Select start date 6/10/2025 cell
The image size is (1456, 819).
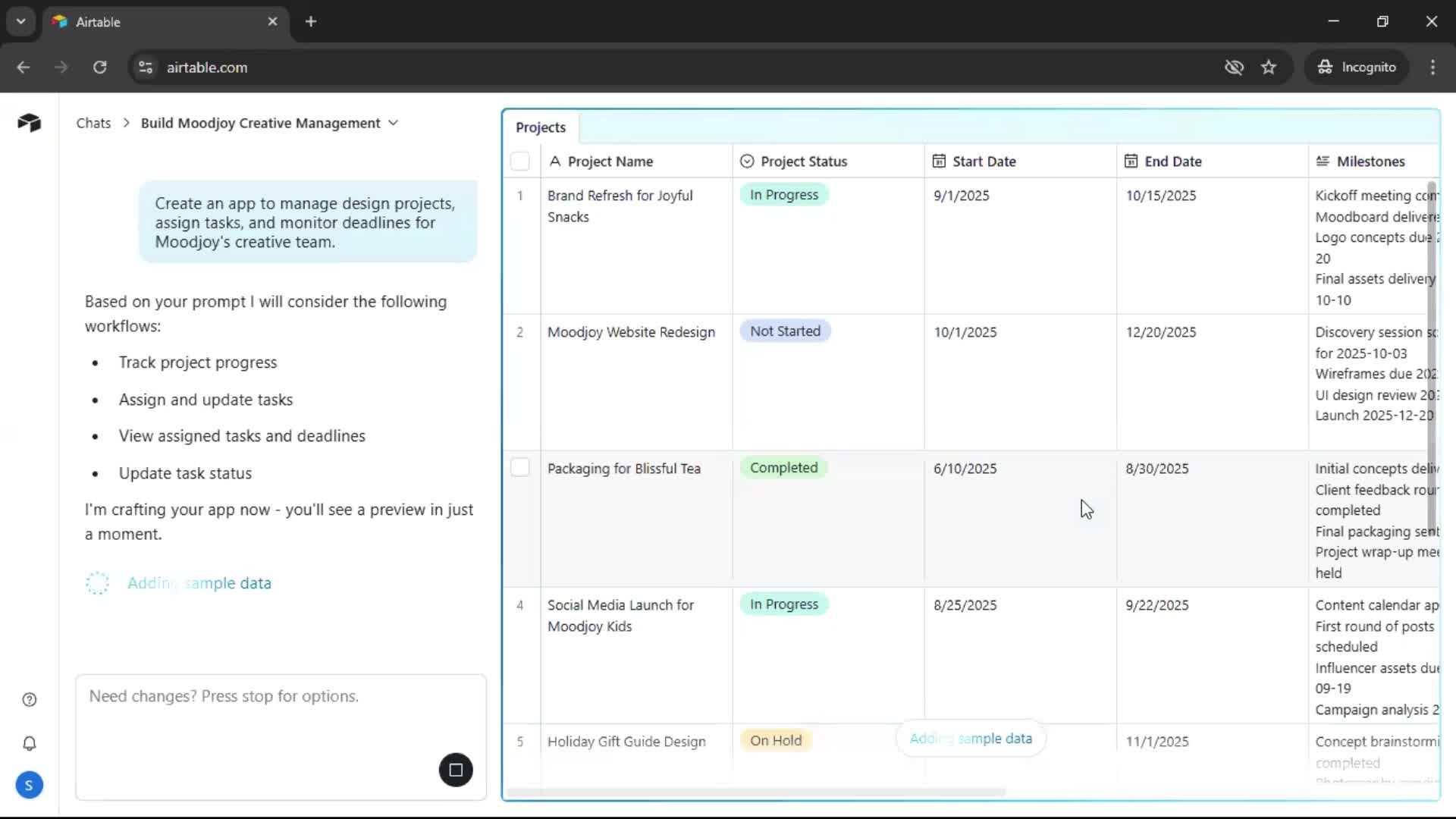coord(1021,519)
